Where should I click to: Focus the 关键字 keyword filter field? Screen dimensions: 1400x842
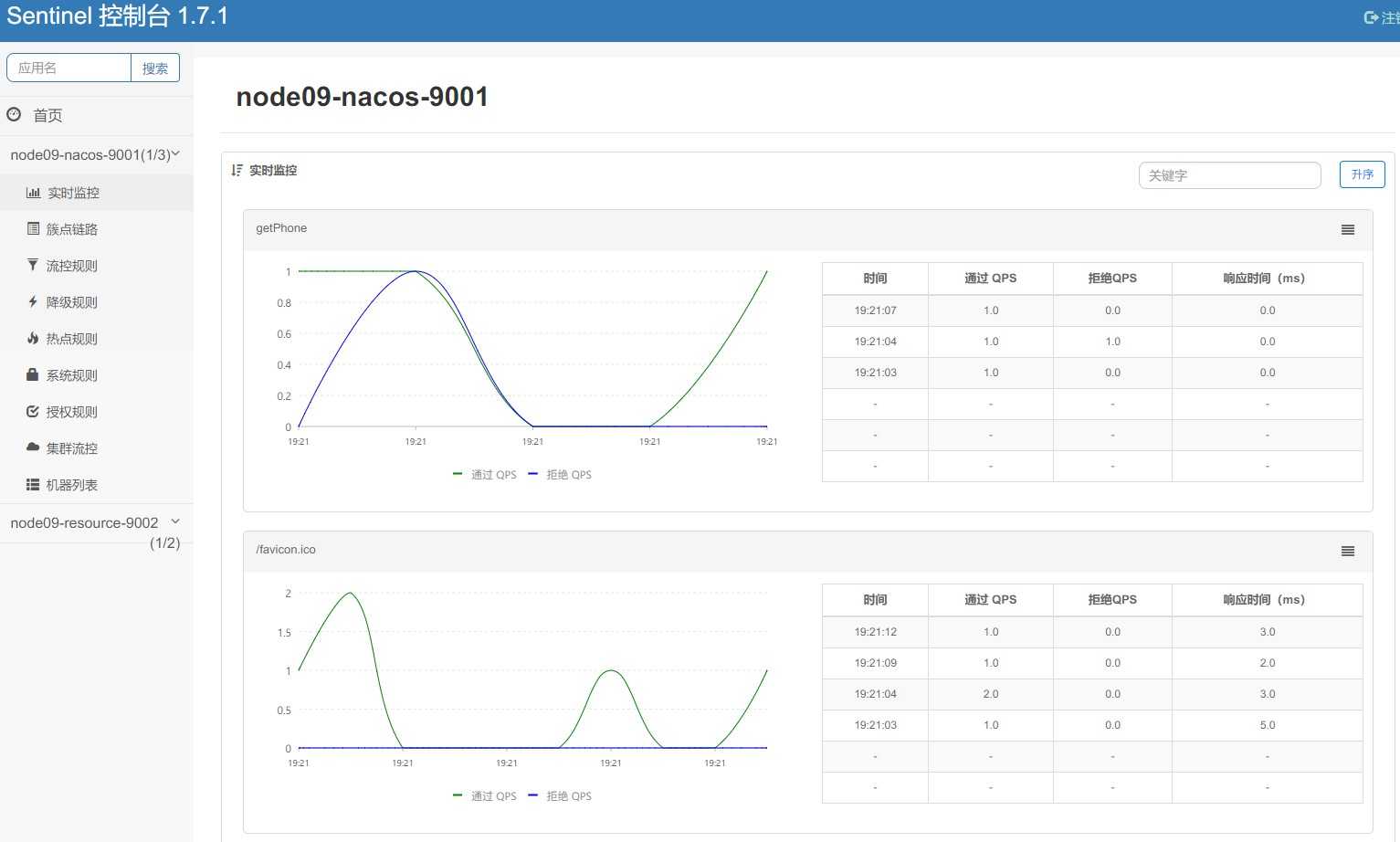[1229, 175]
